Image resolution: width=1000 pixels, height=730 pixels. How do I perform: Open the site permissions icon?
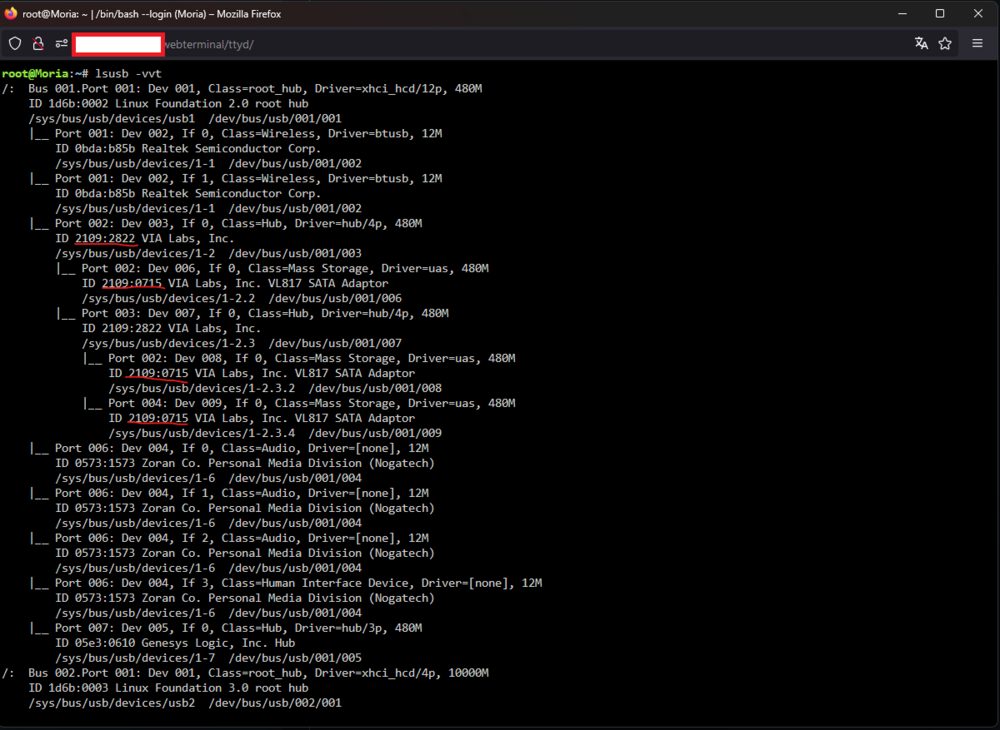(61, 43)
